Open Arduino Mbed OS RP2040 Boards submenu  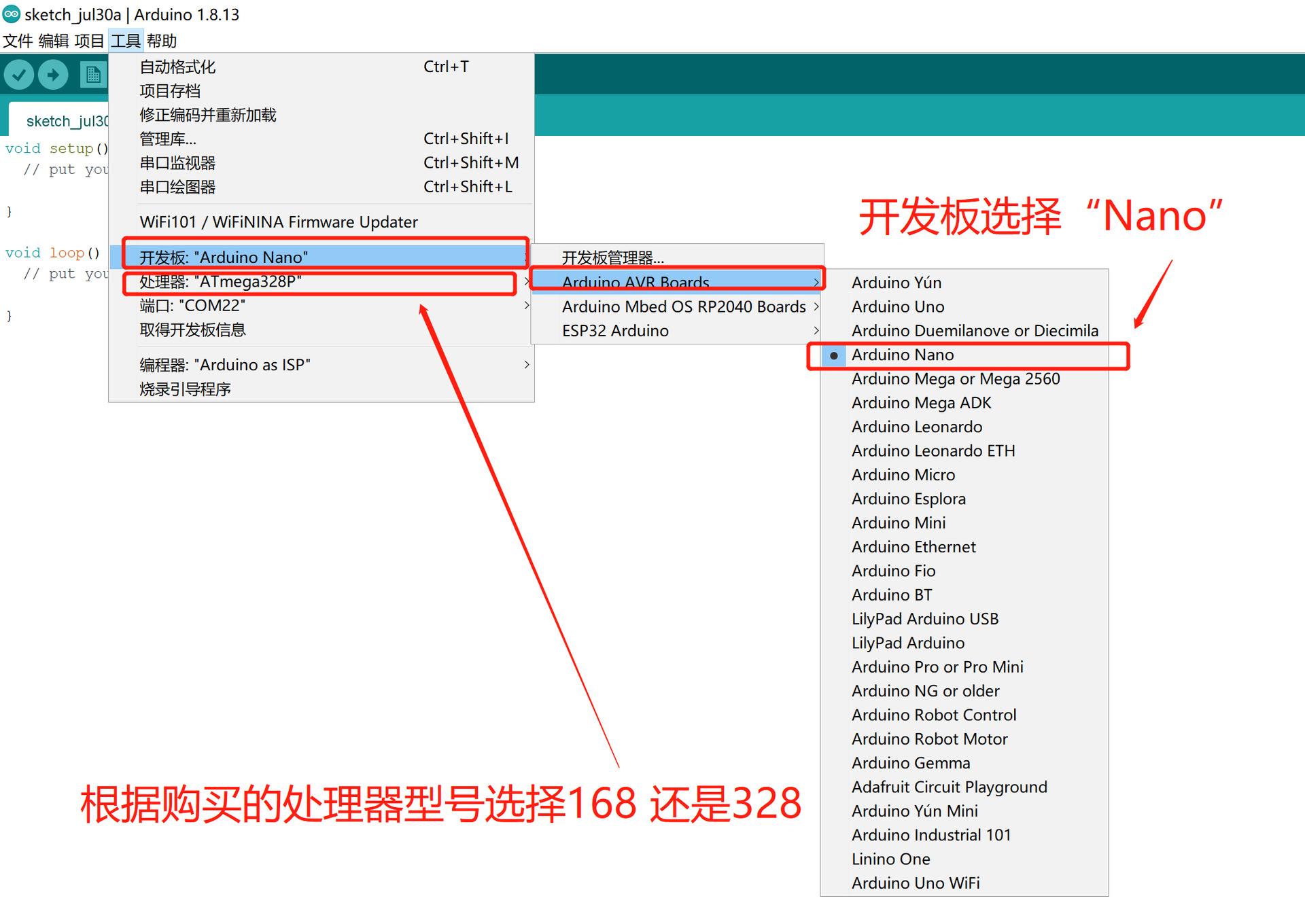point(683,306)
